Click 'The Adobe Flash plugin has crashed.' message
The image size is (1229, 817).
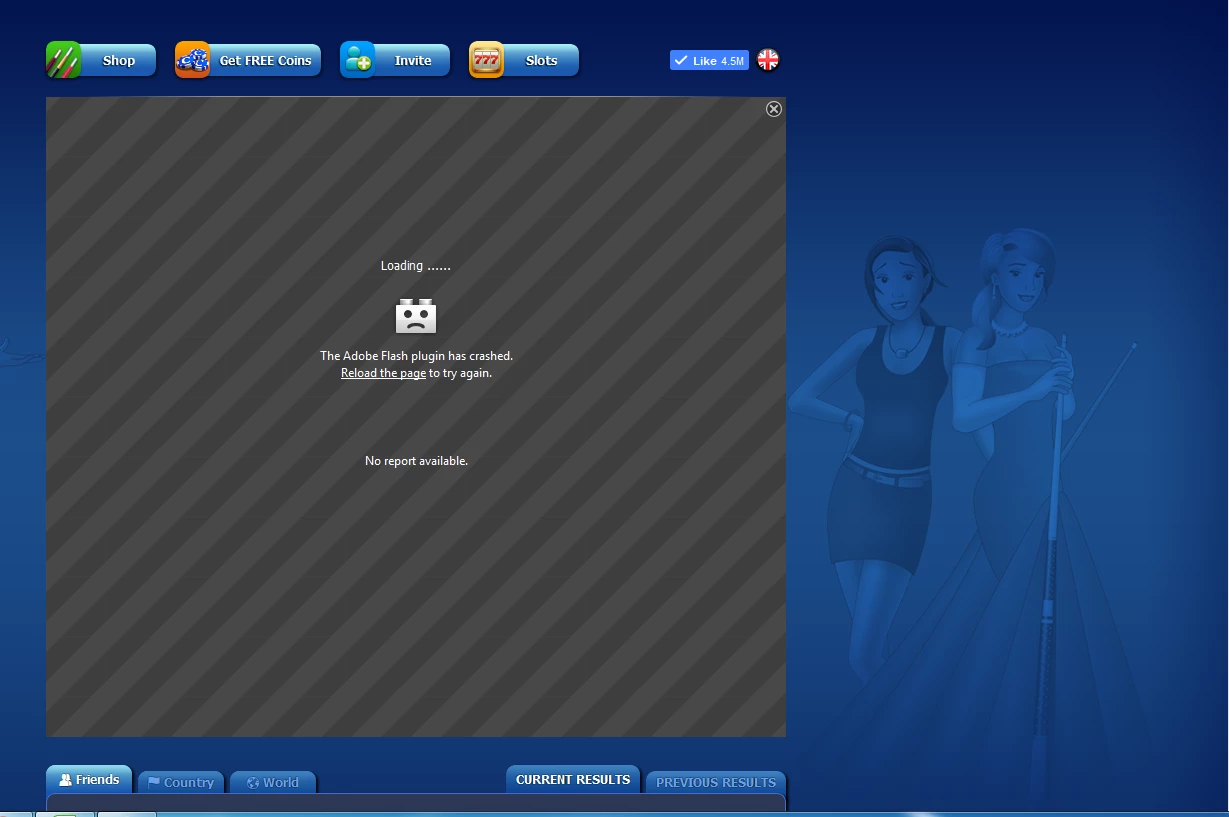coord(416,356)
